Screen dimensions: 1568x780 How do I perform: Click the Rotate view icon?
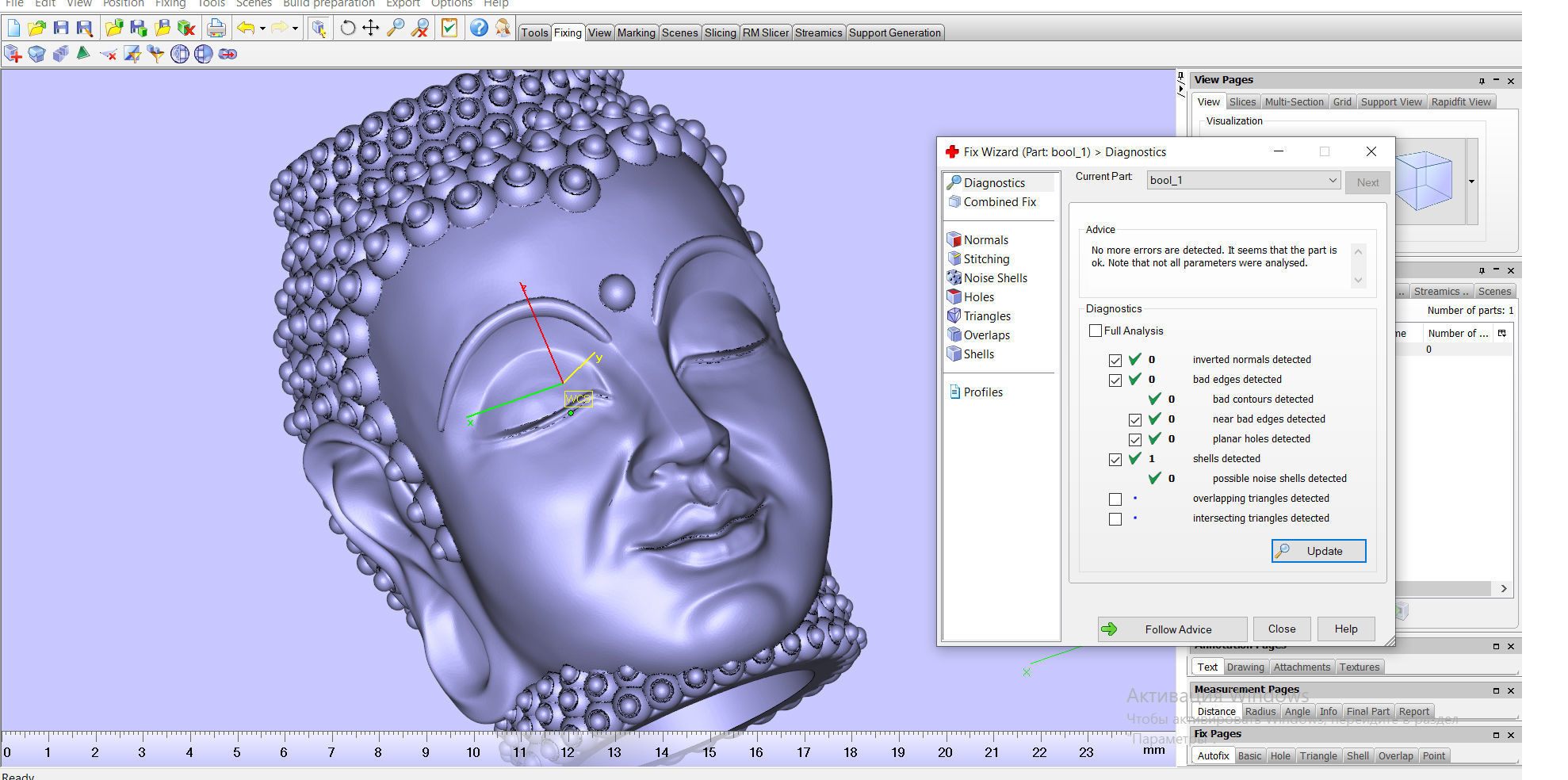[347, 29]
